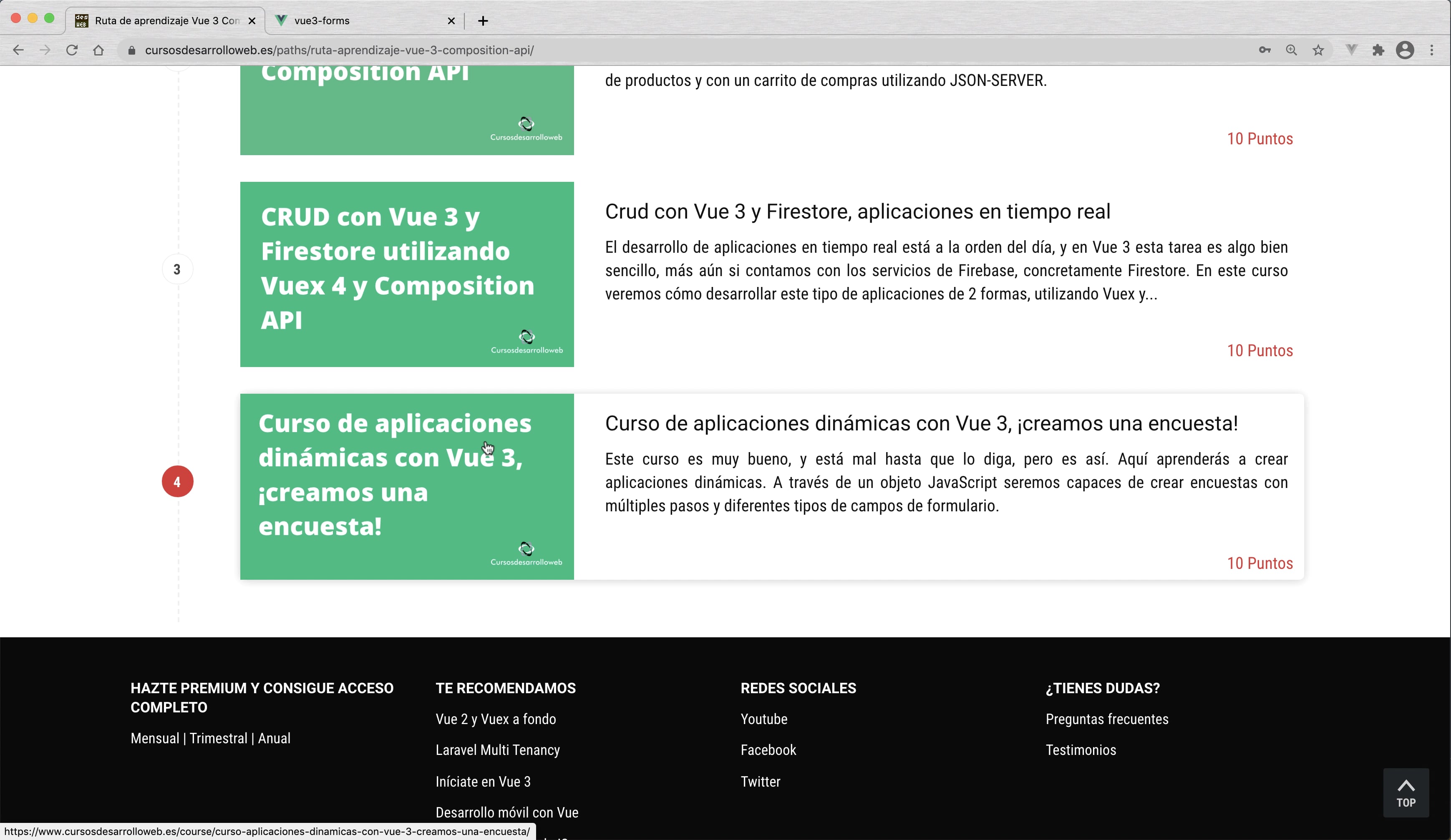Click the page zoom magnifier icon
This screenshot has height=840, width=1451.
1292,50
